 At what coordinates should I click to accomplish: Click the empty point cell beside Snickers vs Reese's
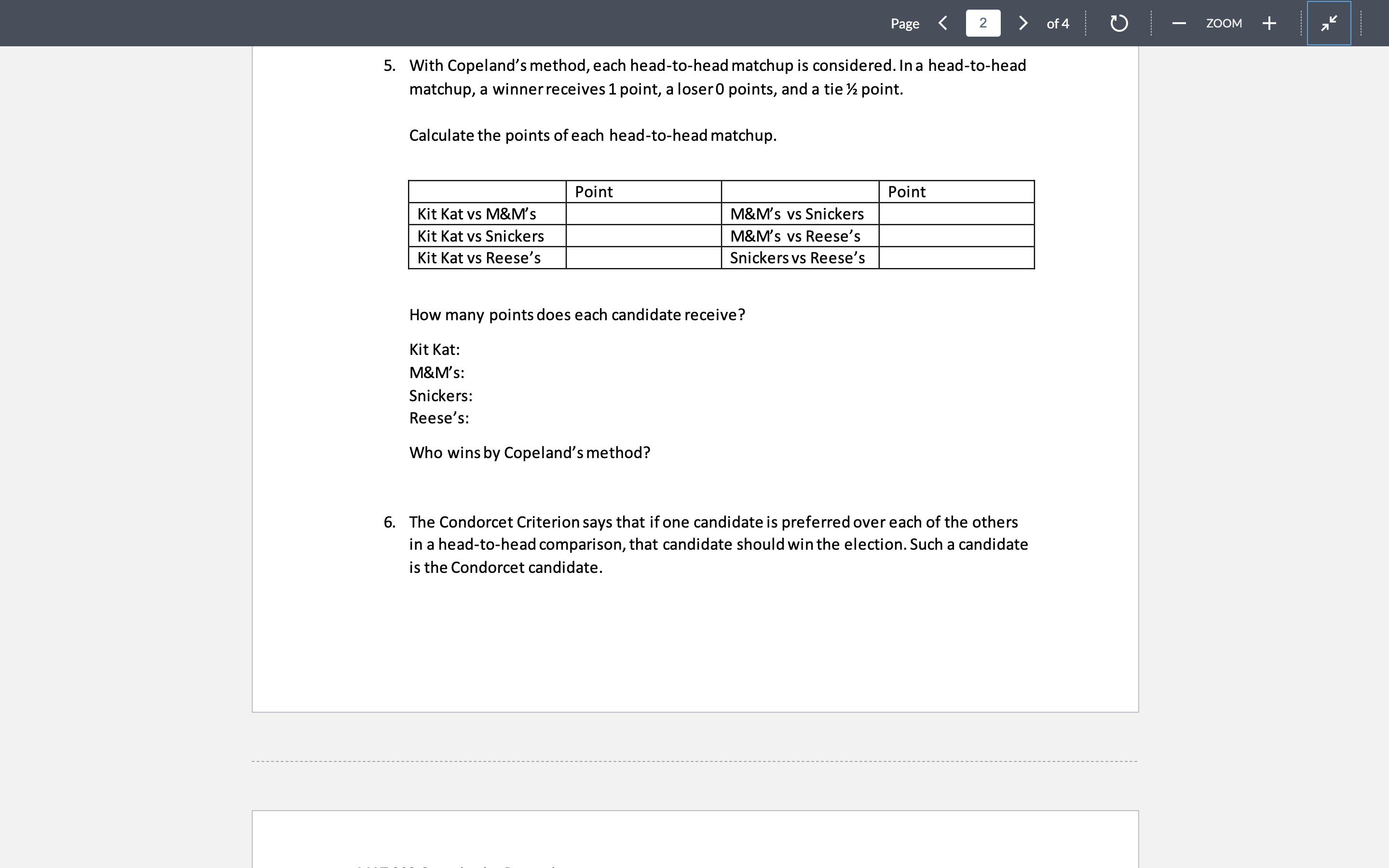(956, 258)
